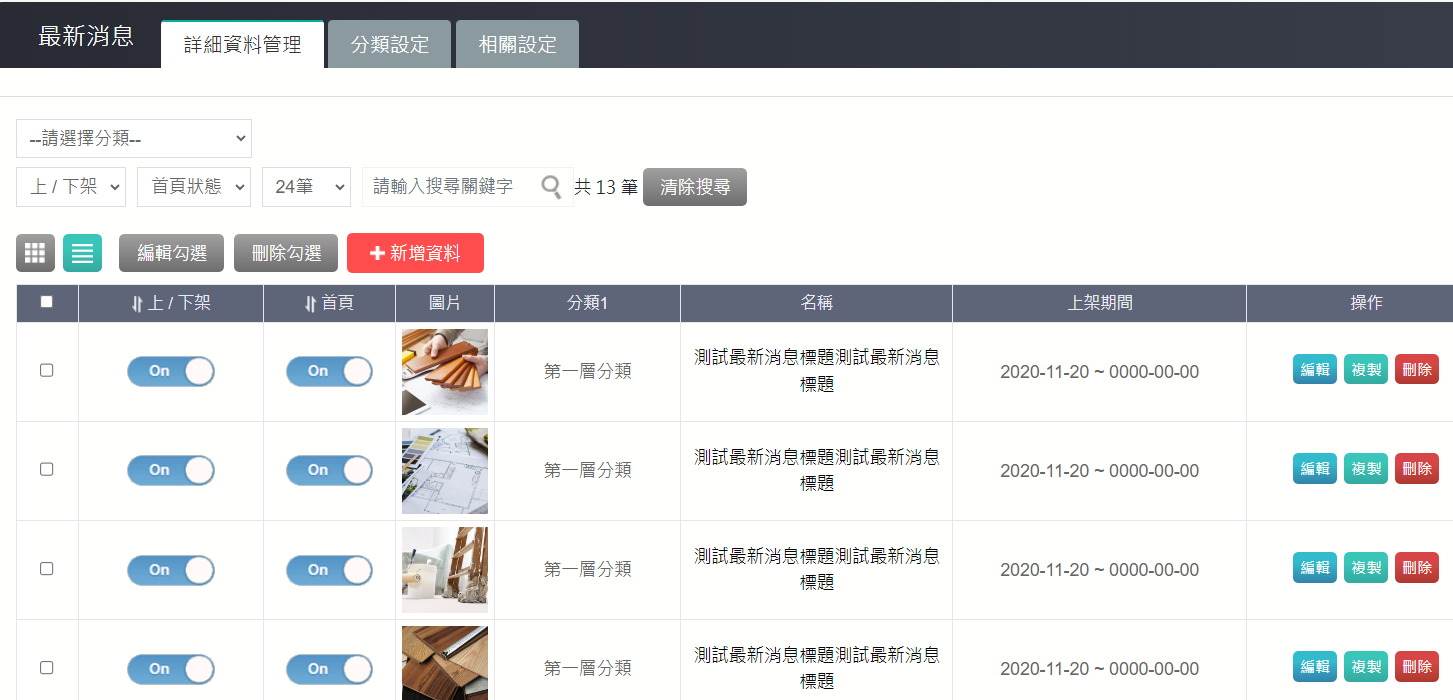Click 編輯 in the wood flooring row
The width and height of the screenshot is (1453, 700).
[x=1315, y=667]
